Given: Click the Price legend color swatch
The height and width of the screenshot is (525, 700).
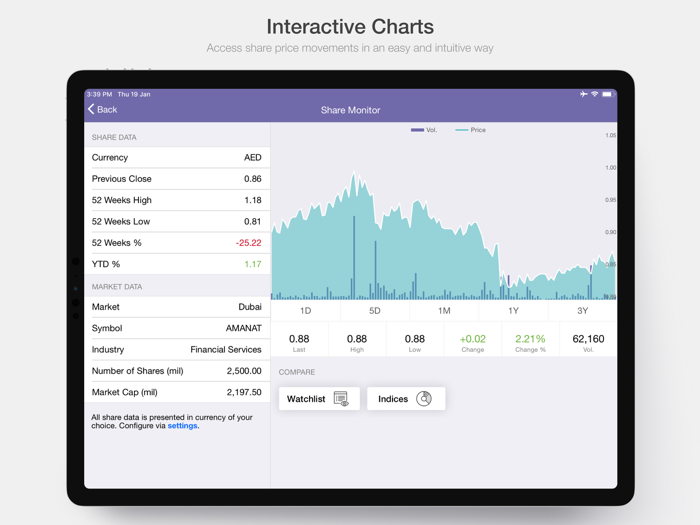Looking at the screenshot, I should tap(462, 130).
